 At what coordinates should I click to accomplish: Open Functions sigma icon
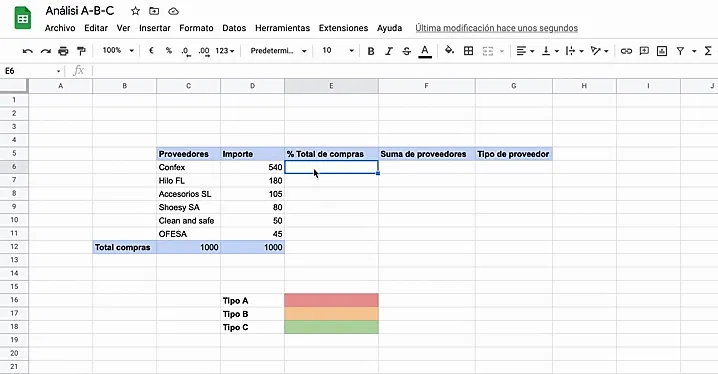click(x=708, y=51)
